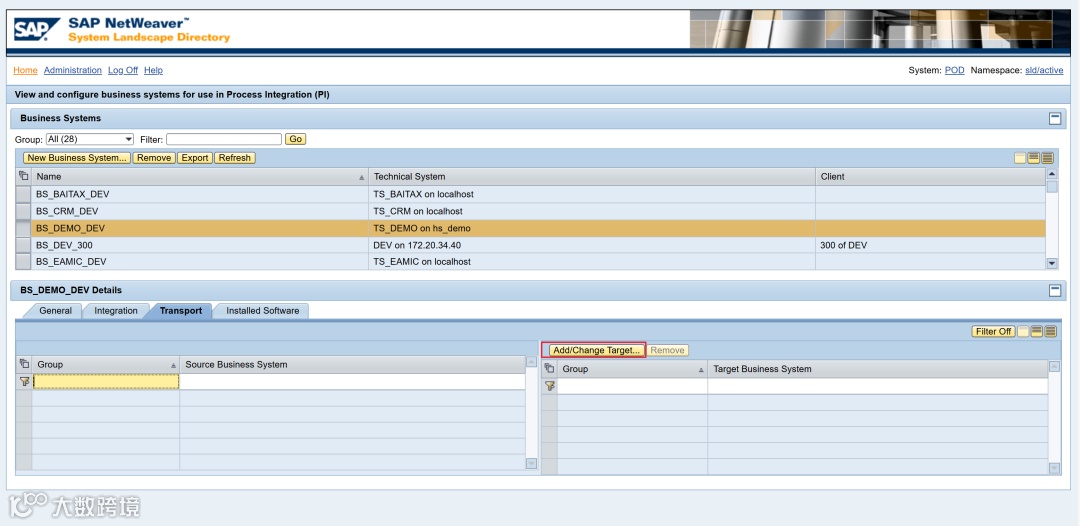Click scroll-up arrow of Source Business System table
Screen dimensions: 1080x526
pyautogui.click(x=531, y=362)
